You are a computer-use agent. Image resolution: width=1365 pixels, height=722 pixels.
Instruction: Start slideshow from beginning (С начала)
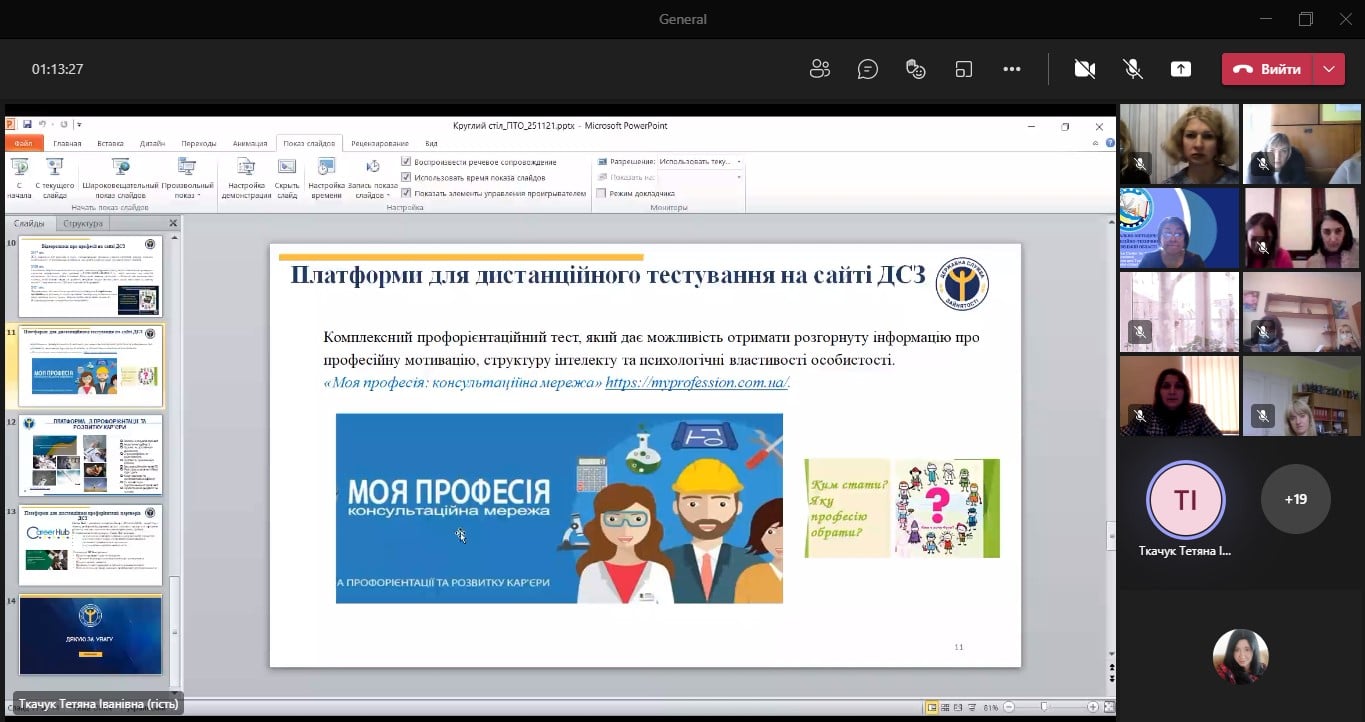point(19,178)
